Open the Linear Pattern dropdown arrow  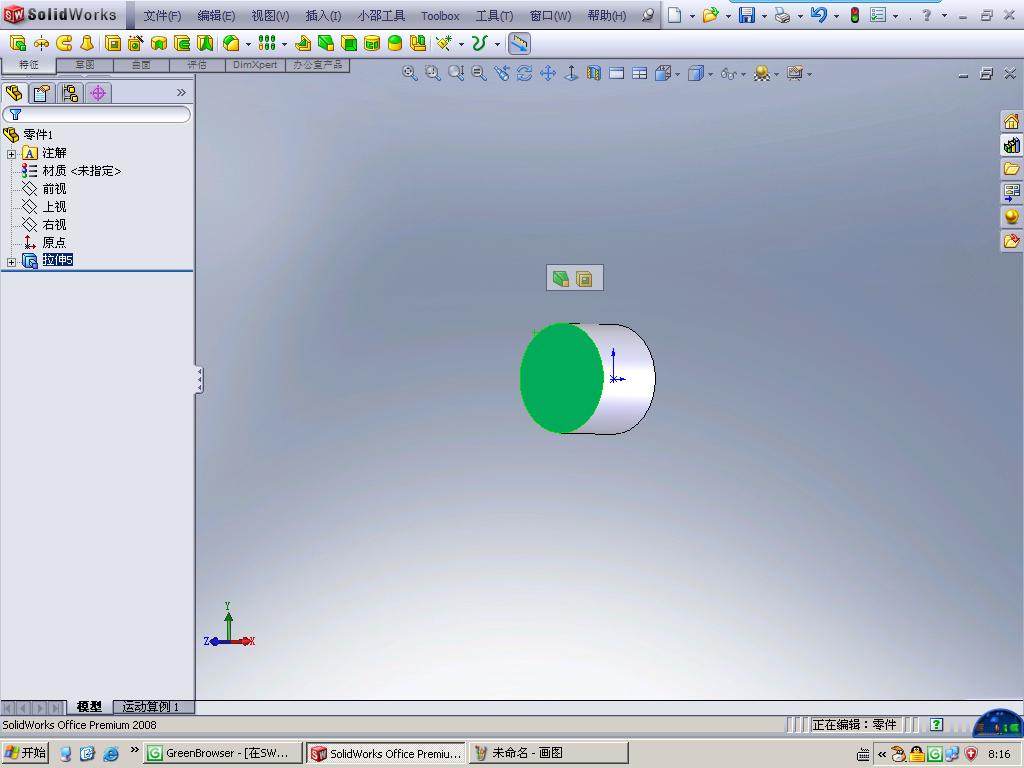(x=284, y=44)
